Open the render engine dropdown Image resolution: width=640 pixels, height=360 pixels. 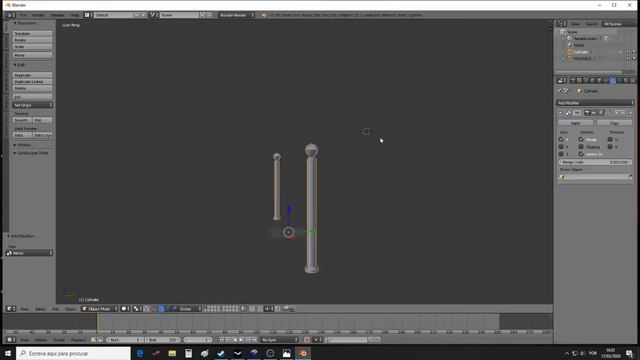click(236, 15)
